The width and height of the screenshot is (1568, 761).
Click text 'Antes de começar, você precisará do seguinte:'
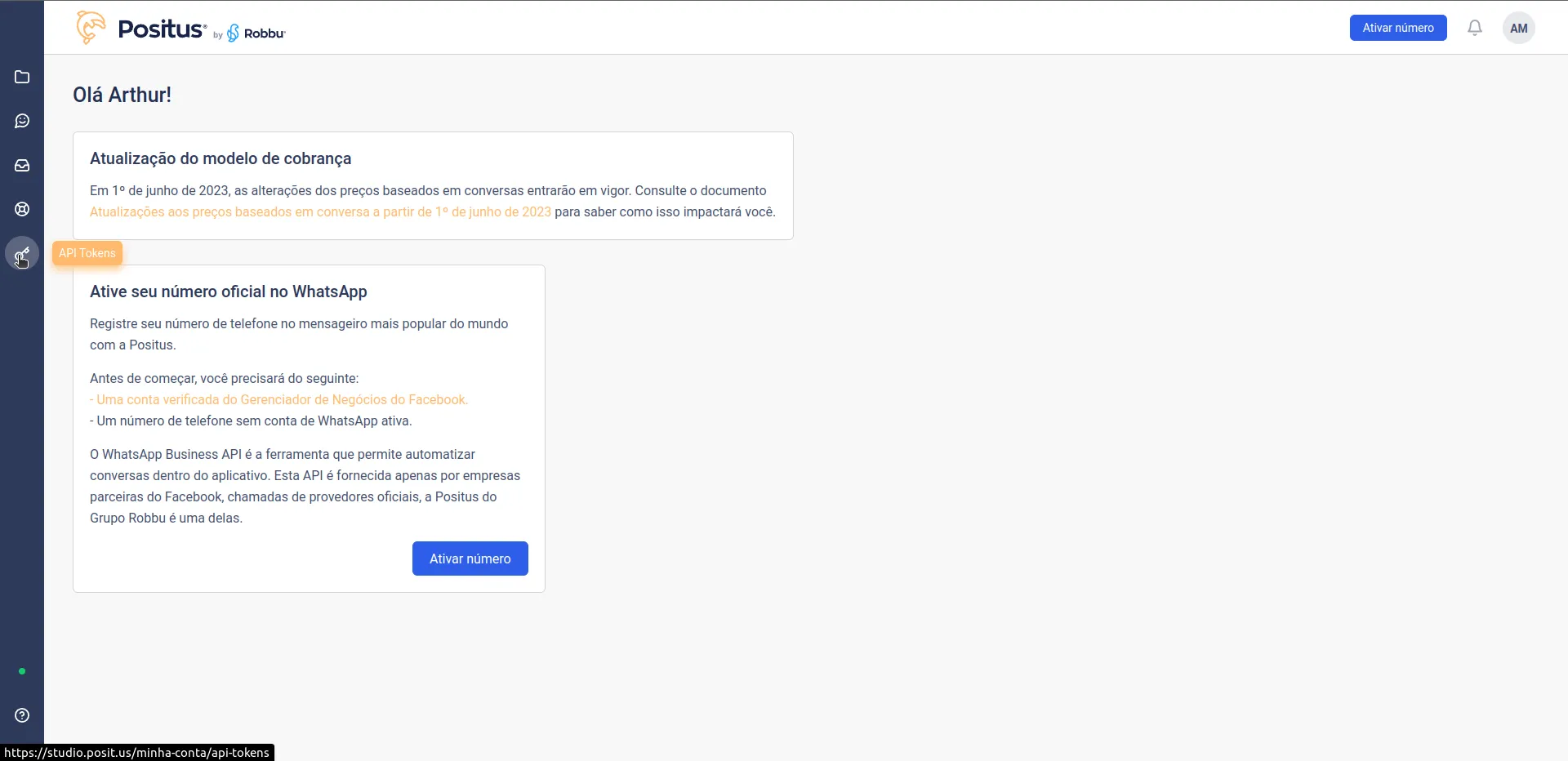(x=224, y=378)
